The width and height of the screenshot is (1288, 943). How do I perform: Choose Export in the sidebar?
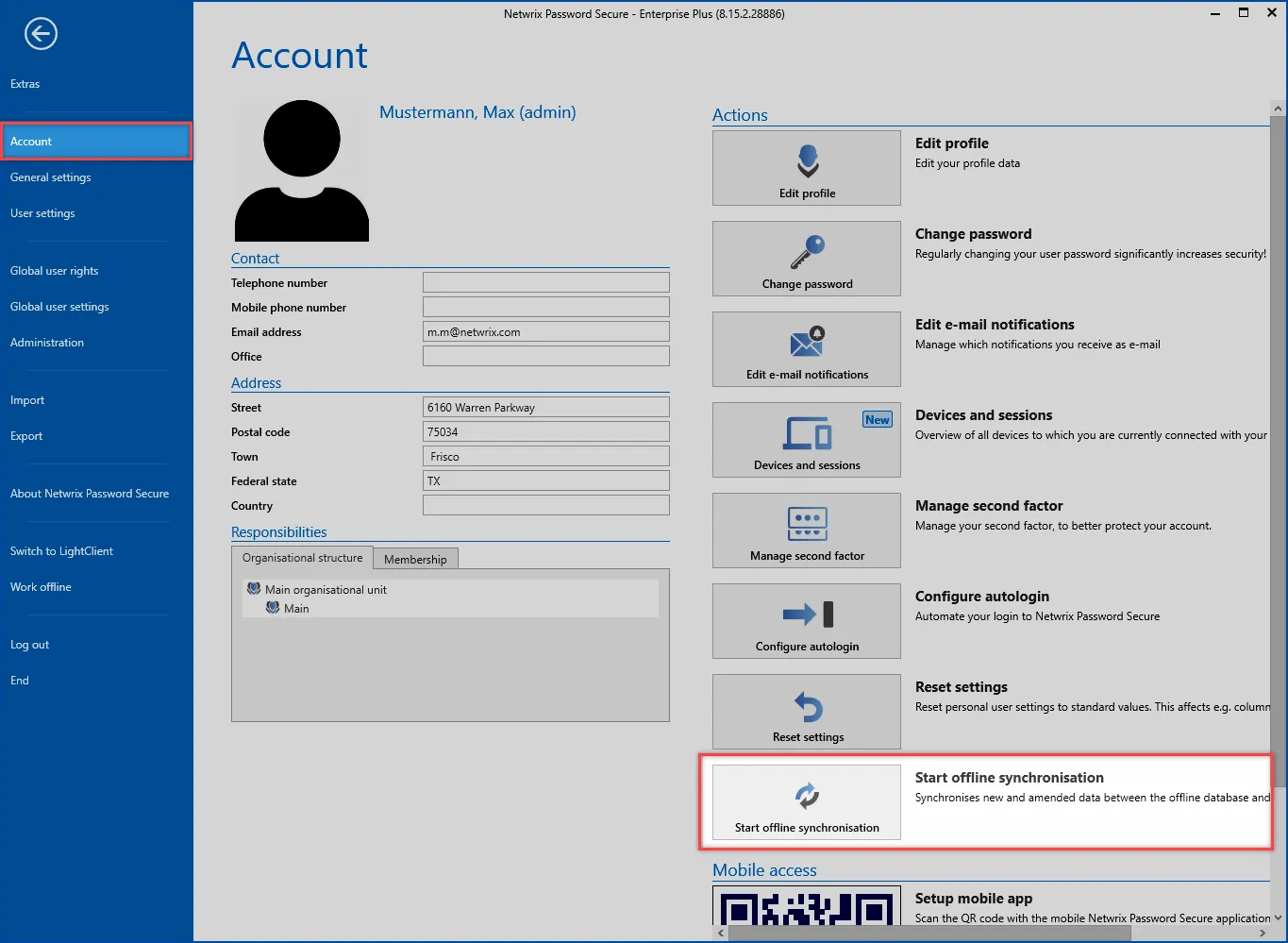(26, 436)
